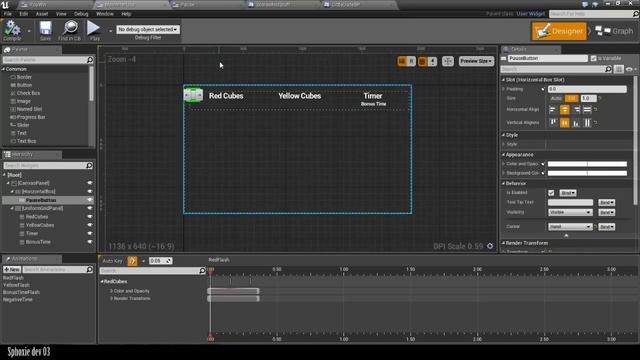Select Image widget in Palette
This screenshot has height=360, width=640.
click(x=24, y=101)
